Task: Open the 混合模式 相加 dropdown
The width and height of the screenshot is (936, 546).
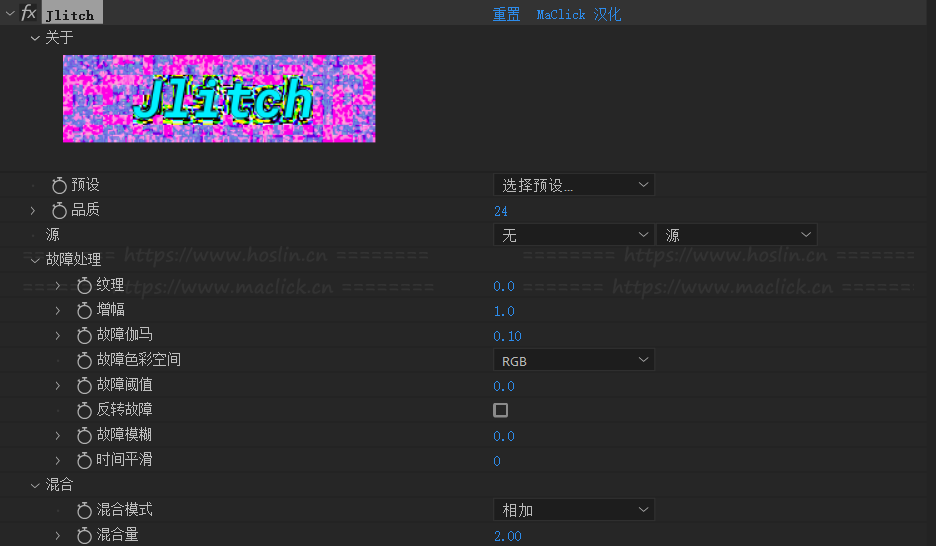Action: click(x=573, y=510)
